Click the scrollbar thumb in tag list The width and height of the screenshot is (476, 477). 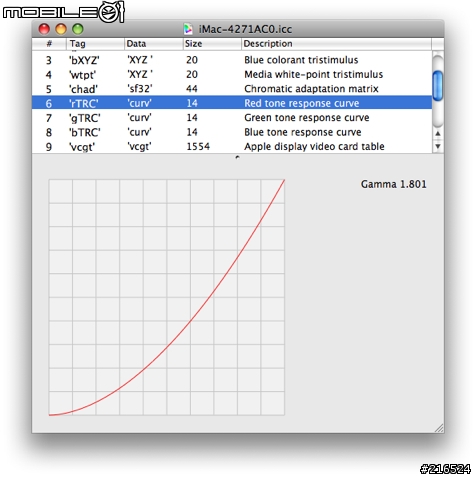[x=438, y=86]
